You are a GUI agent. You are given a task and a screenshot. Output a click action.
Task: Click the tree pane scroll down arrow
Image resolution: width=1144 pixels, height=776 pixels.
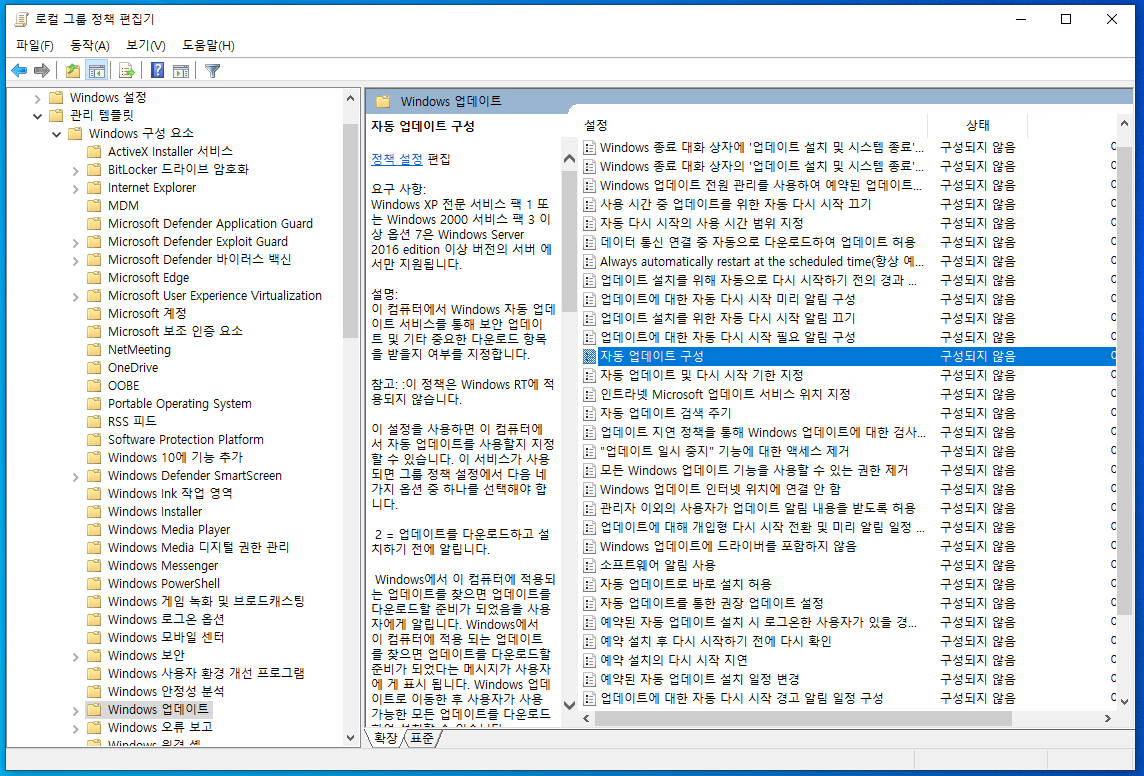tap(350, 738)
